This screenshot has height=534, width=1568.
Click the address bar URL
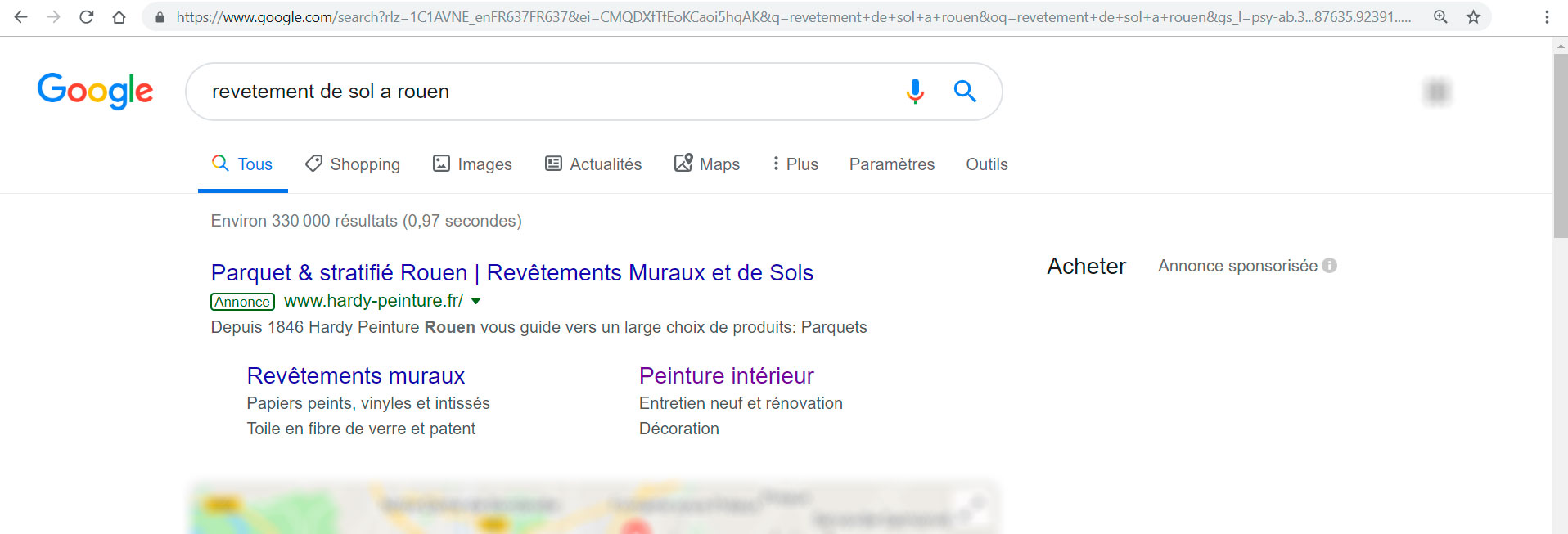pos(792,17)
